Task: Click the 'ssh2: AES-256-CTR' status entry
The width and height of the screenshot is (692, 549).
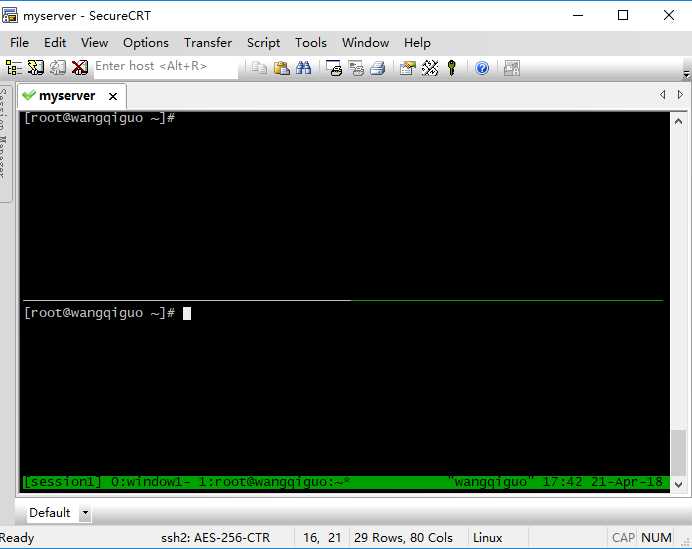Action: (x=215, y=538)
